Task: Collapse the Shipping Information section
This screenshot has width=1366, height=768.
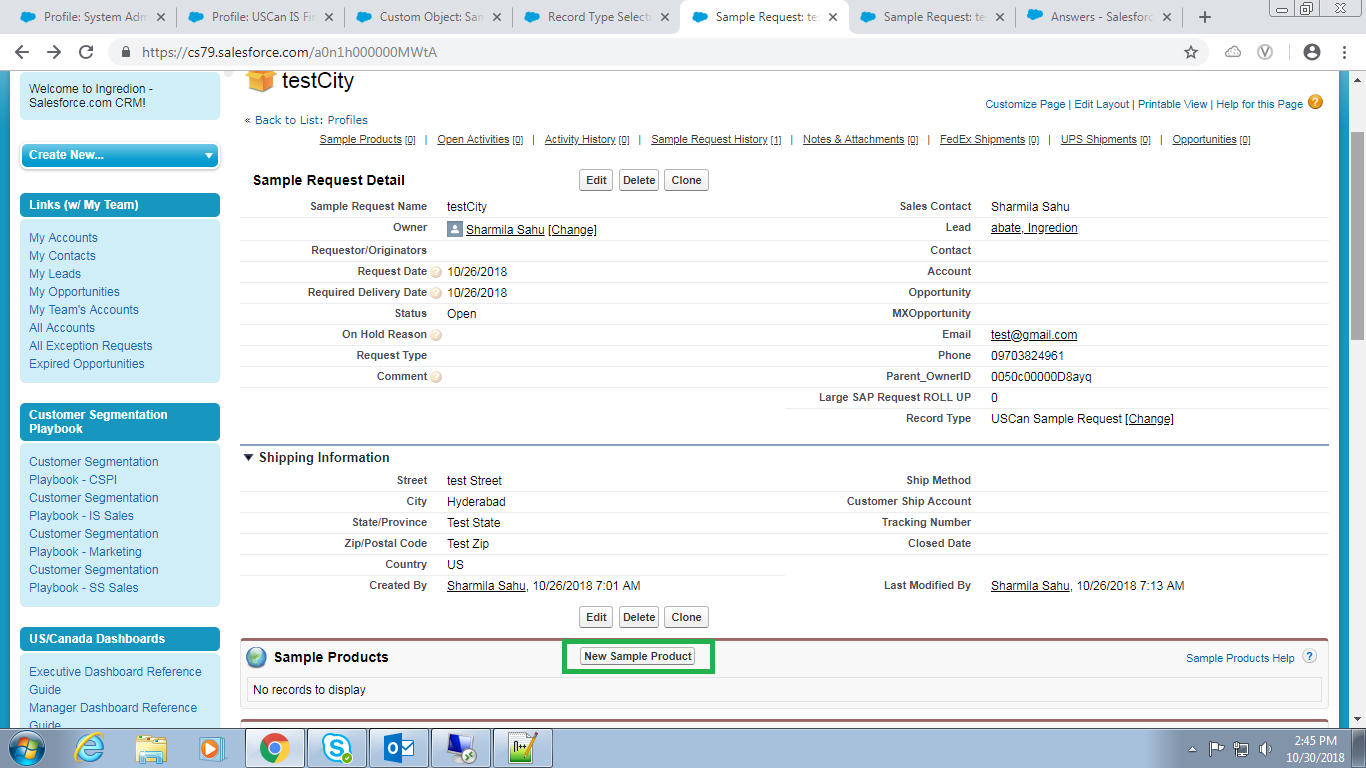Action: pyautogui.click(x=249, y=458)
